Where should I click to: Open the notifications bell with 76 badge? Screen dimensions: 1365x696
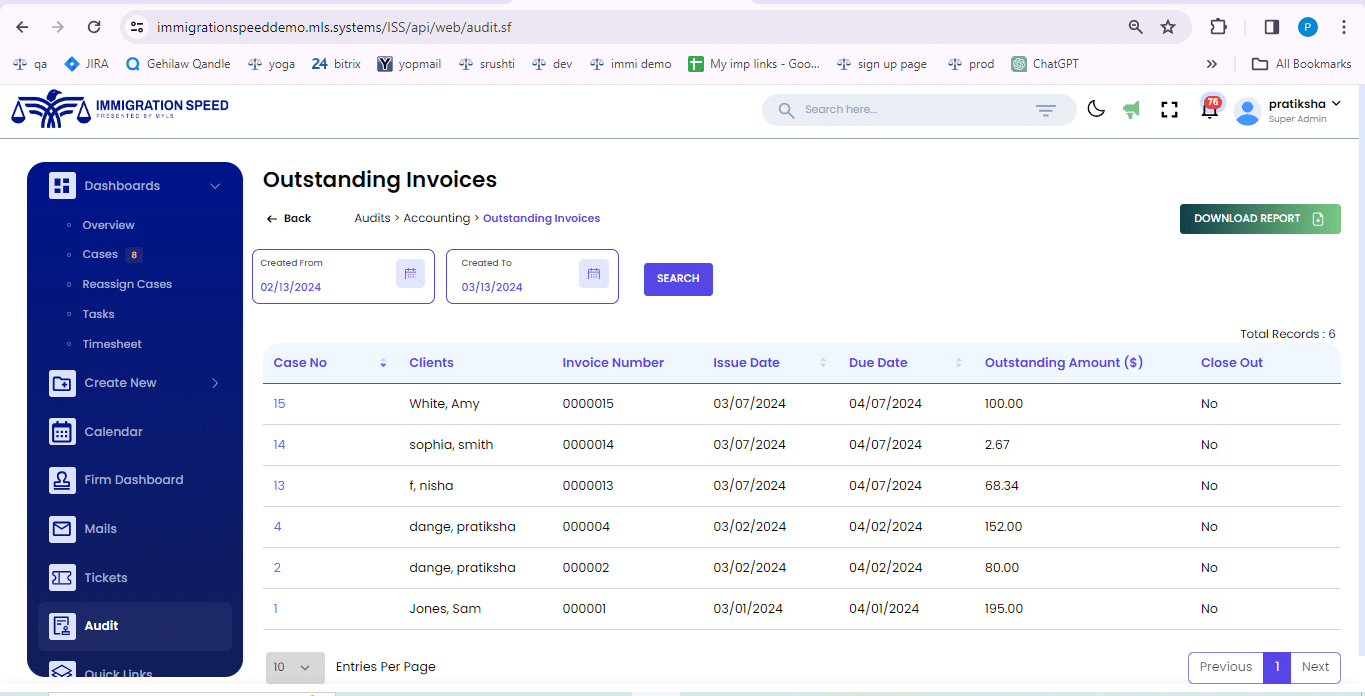click(1210, 108)
